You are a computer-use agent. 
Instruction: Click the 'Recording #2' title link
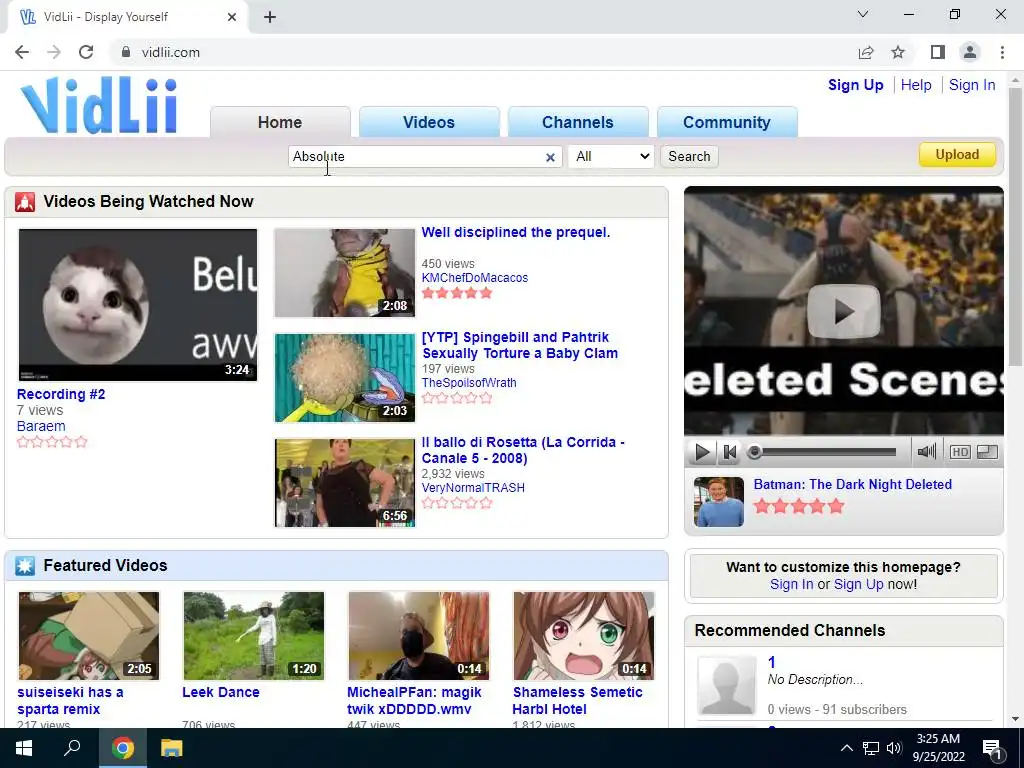[x=61, y=394]
